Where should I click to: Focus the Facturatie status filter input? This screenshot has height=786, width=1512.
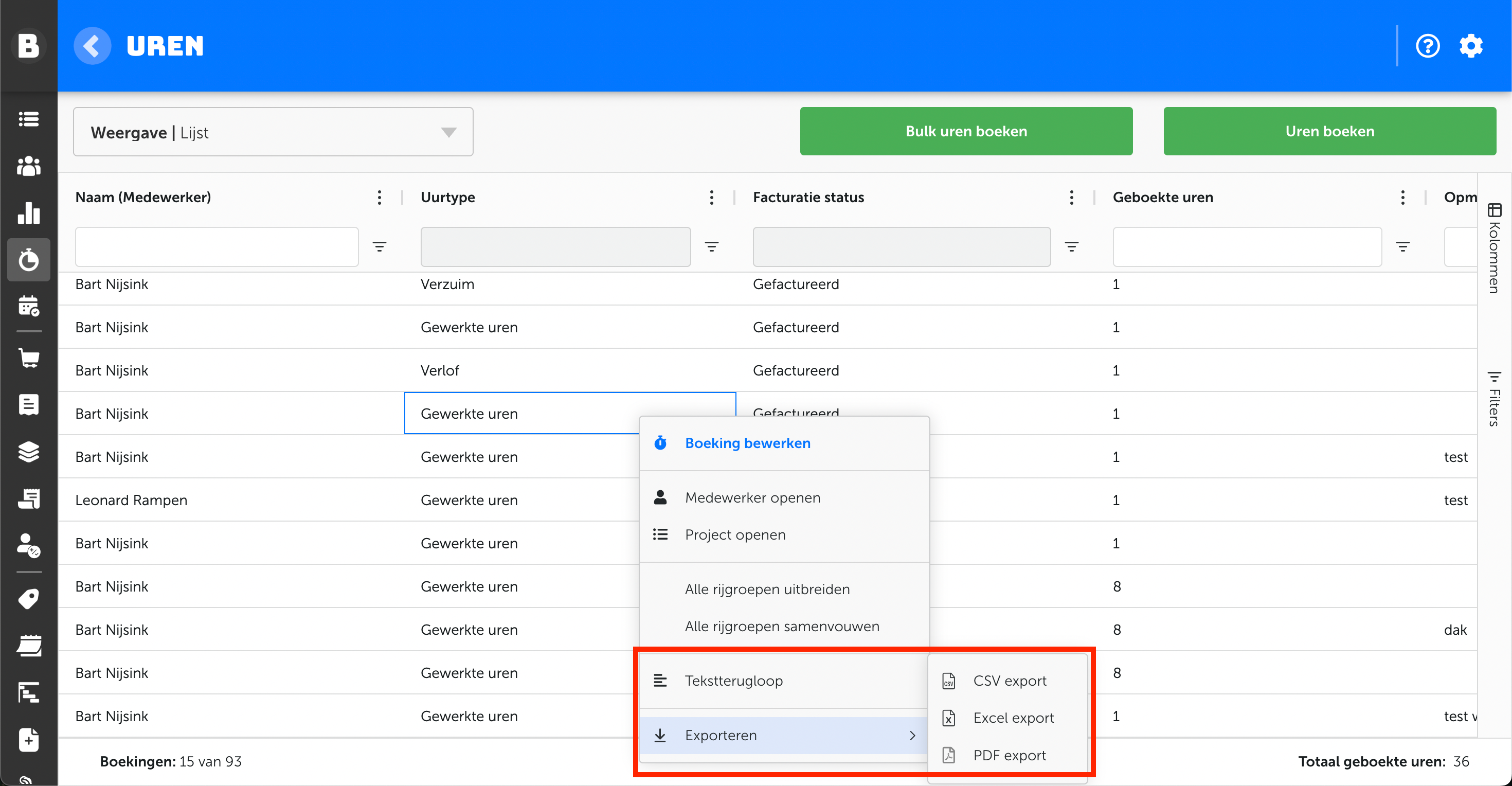click(x=902, y=247)
